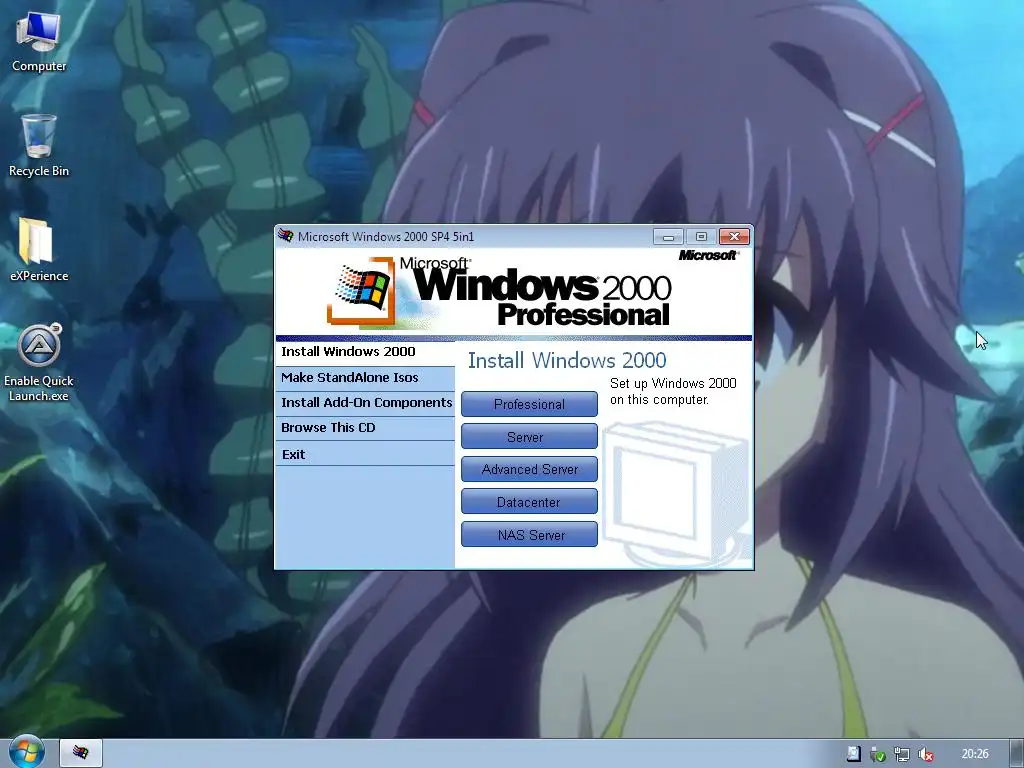Click the 'Install Windows 2000' heading text
Image resolution: width=1024 pixels, height=768 pixels.
click(x=567, y=360)
